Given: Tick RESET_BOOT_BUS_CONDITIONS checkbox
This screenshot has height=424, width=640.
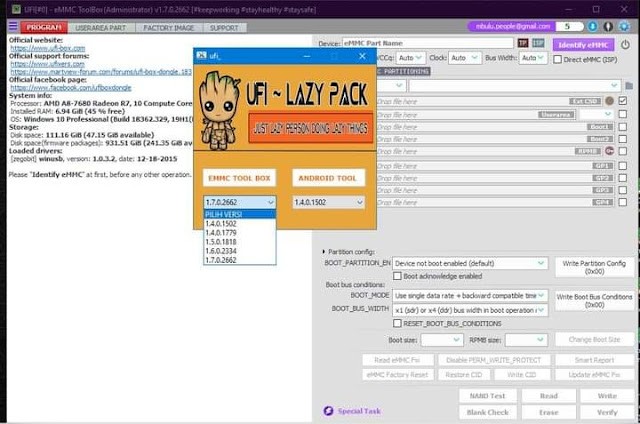Looking at the screenshot, I should point(397,324).
